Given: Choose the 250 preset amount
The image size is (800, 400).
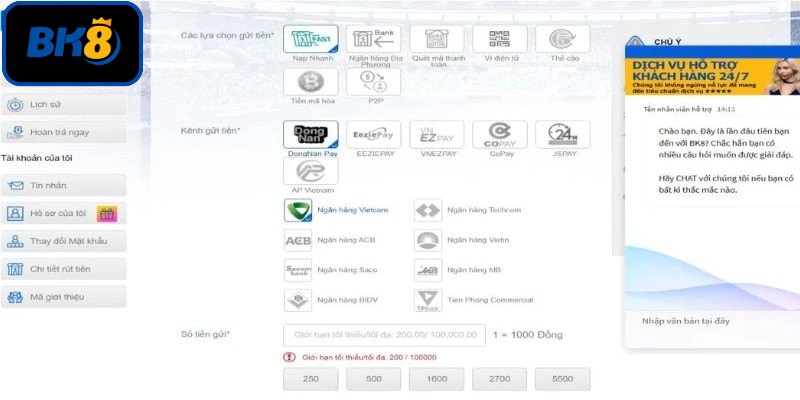Looking at the screenshot, I should click(x=311, y=379).
